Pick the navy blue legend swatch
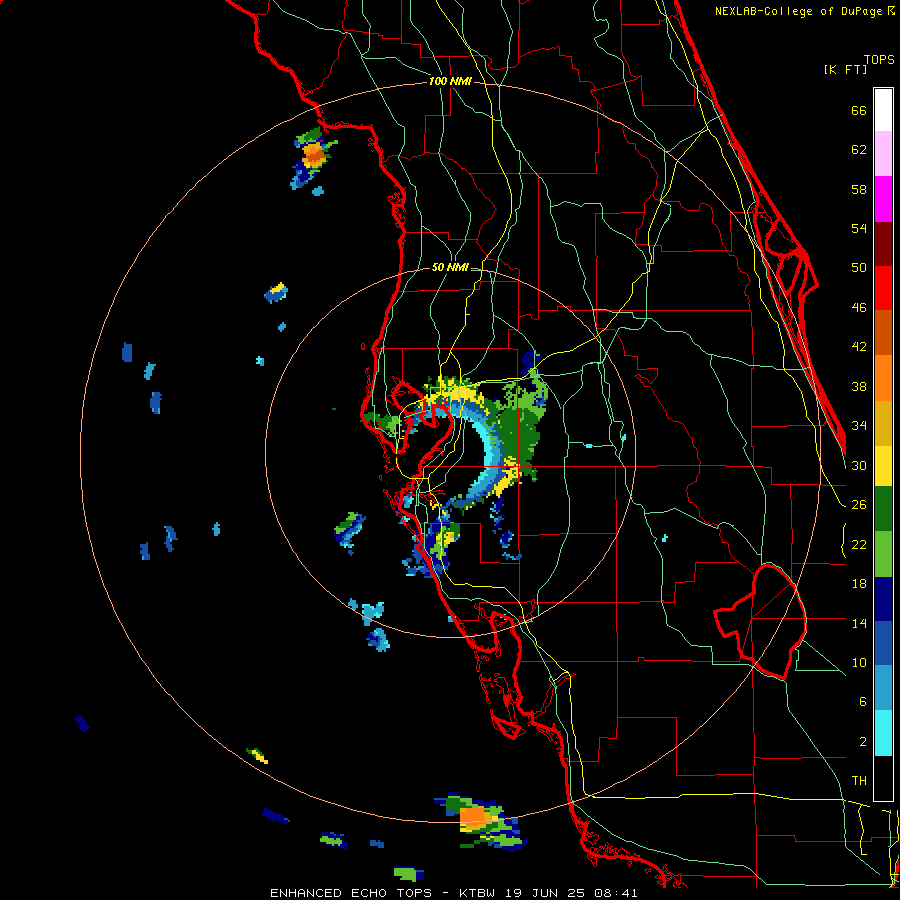Image resolution: width=900 pixels, height=900 pixels. [x=883, y=599]
